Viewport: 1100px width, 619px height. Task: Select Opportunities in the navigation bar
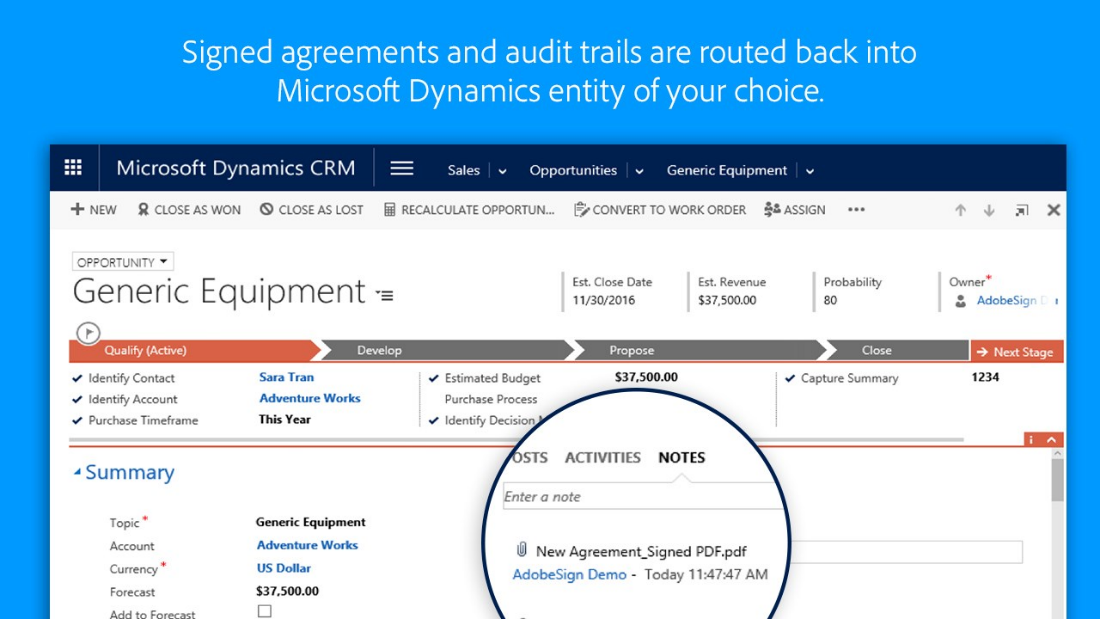pyautogui.click(x=573, y=170)
